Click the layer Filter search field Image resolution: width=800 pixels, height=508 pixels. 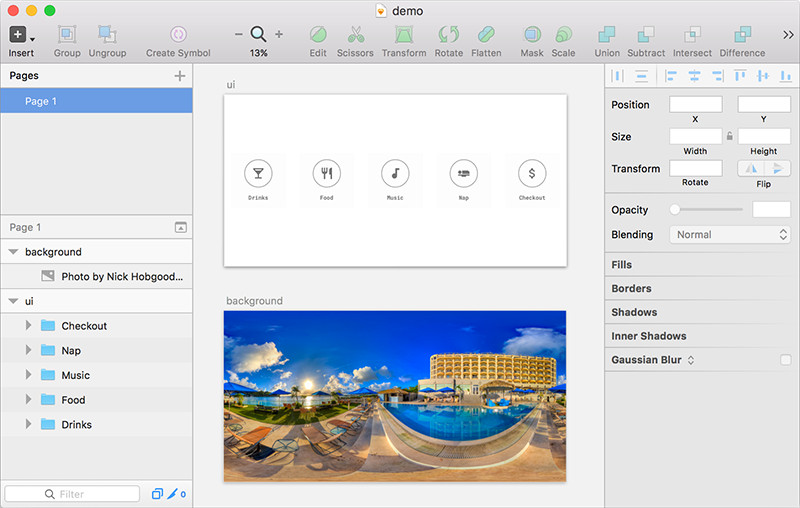[73, 494]
